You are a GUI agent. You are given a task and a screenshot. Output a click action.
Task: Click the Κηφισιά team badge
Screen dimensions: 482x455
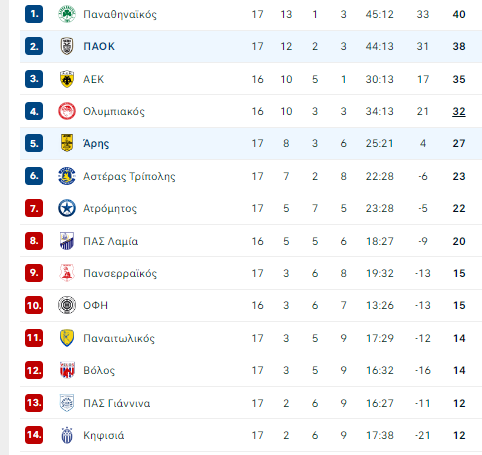click(67, 435)
